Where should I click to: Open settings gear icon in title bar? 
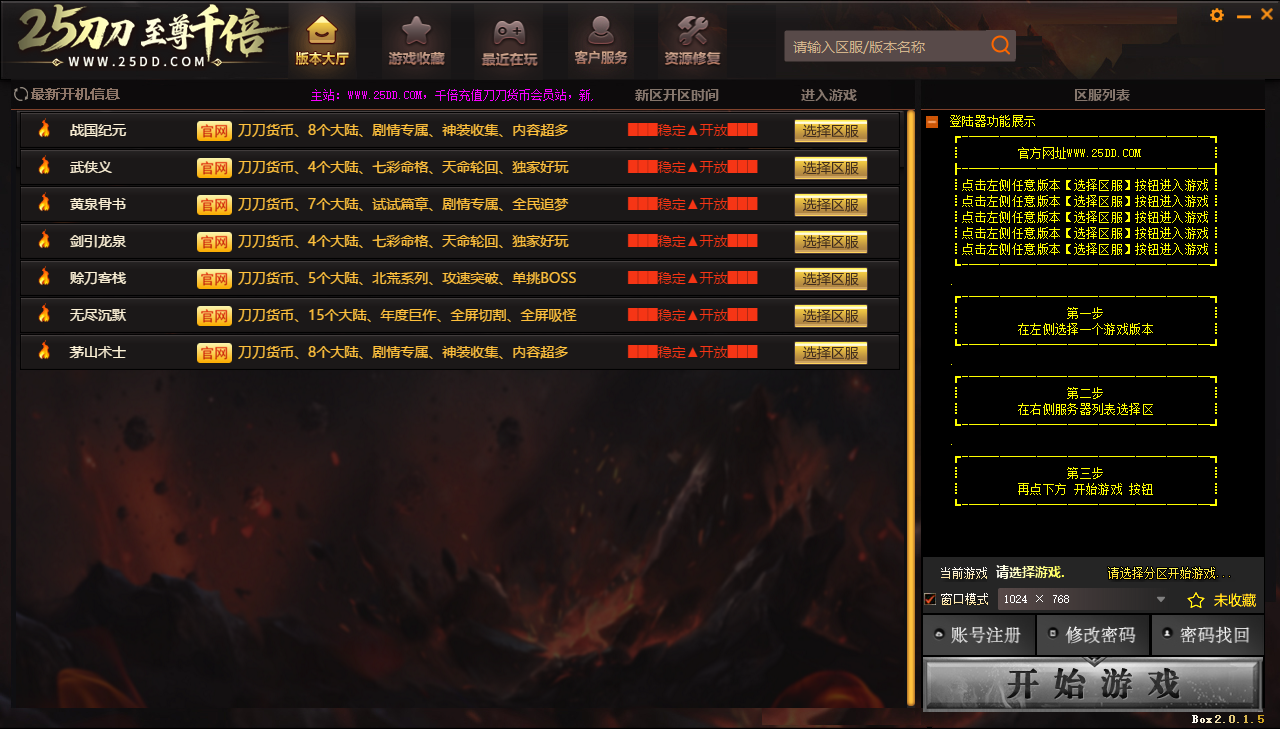[x=1217, y=15]
